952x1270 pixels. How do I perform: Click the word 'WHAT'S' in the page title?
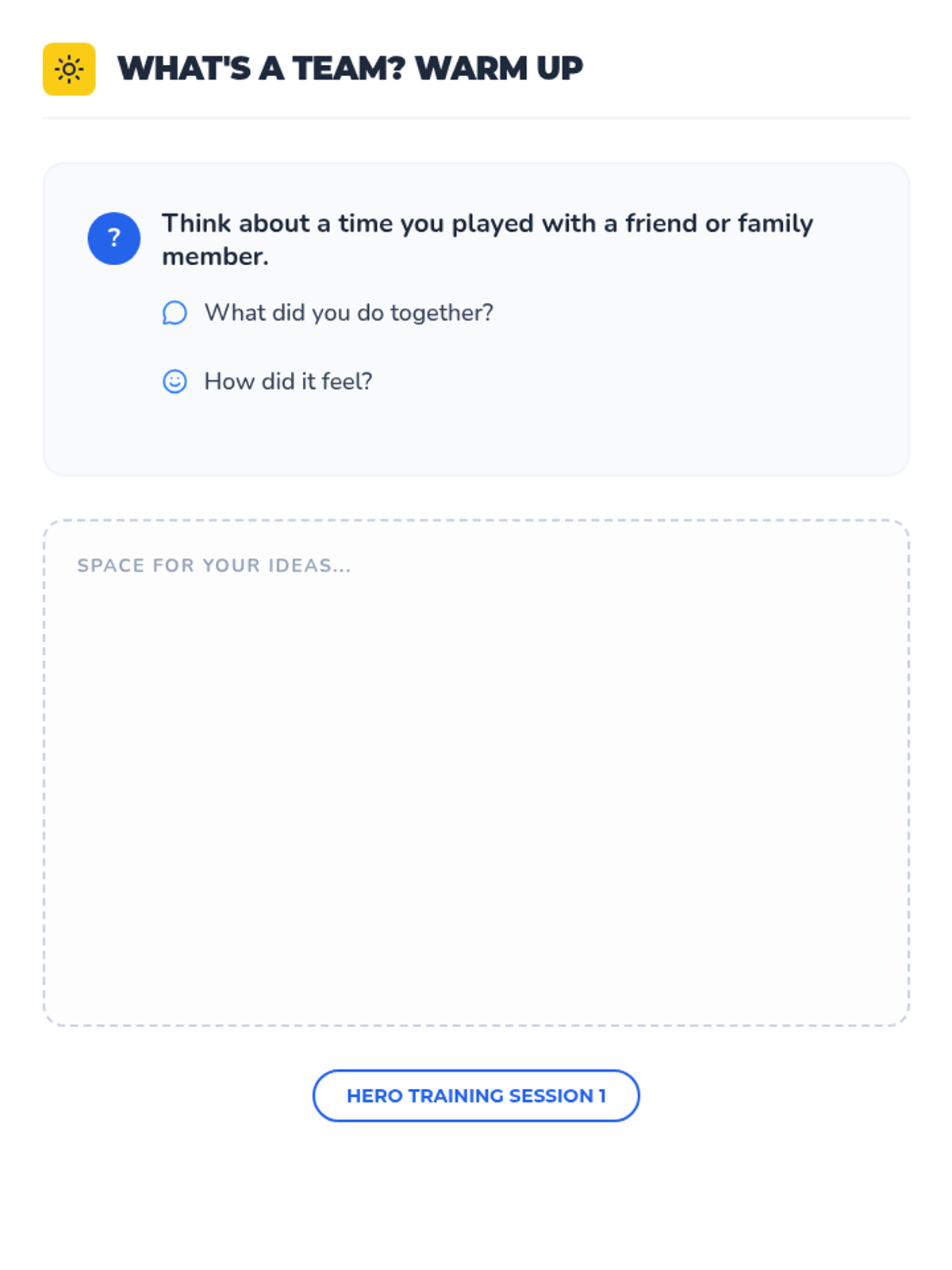pos(184,69)
